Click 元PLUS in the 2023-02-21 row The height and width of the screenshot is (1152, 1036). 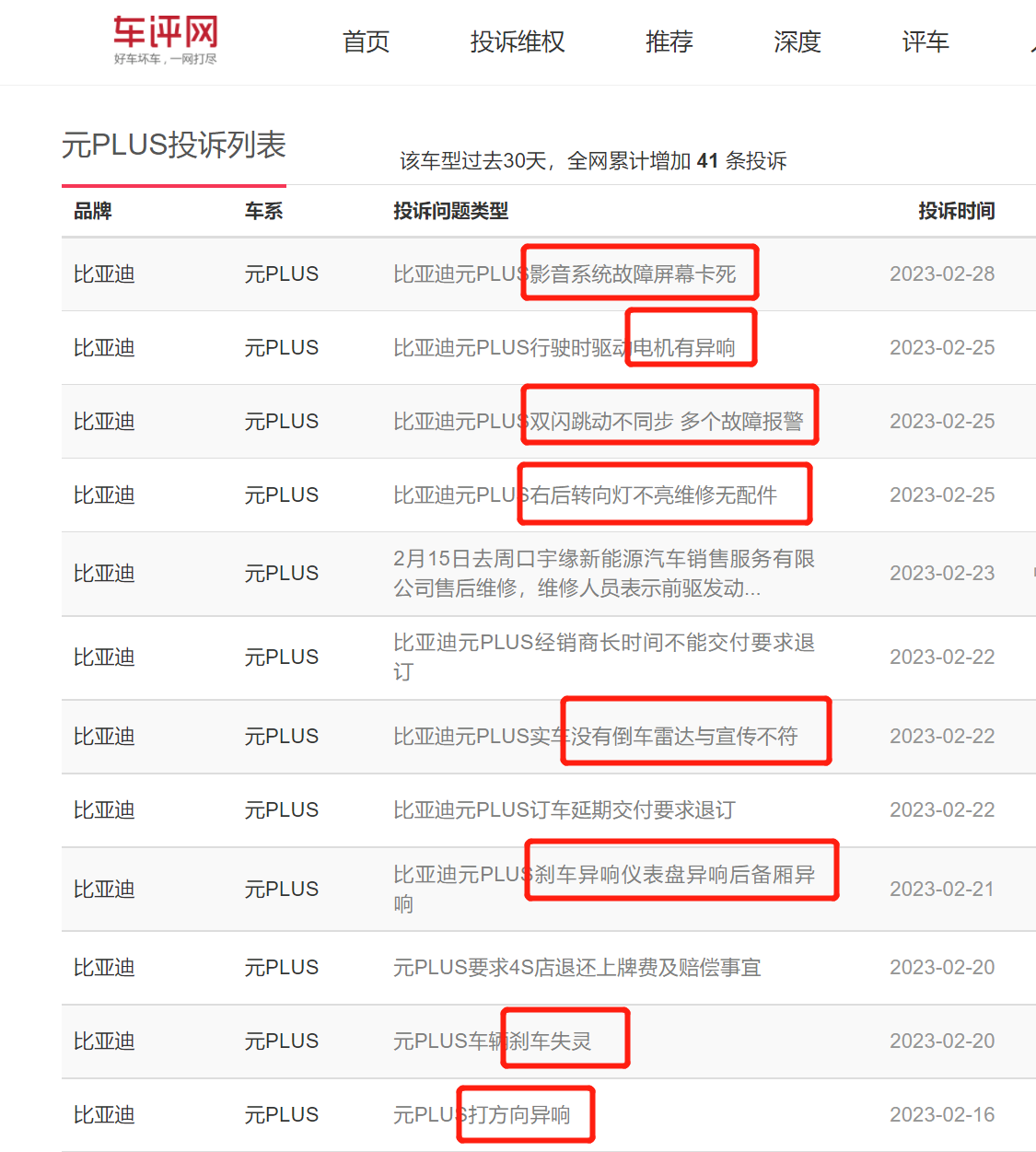[282, 889]
